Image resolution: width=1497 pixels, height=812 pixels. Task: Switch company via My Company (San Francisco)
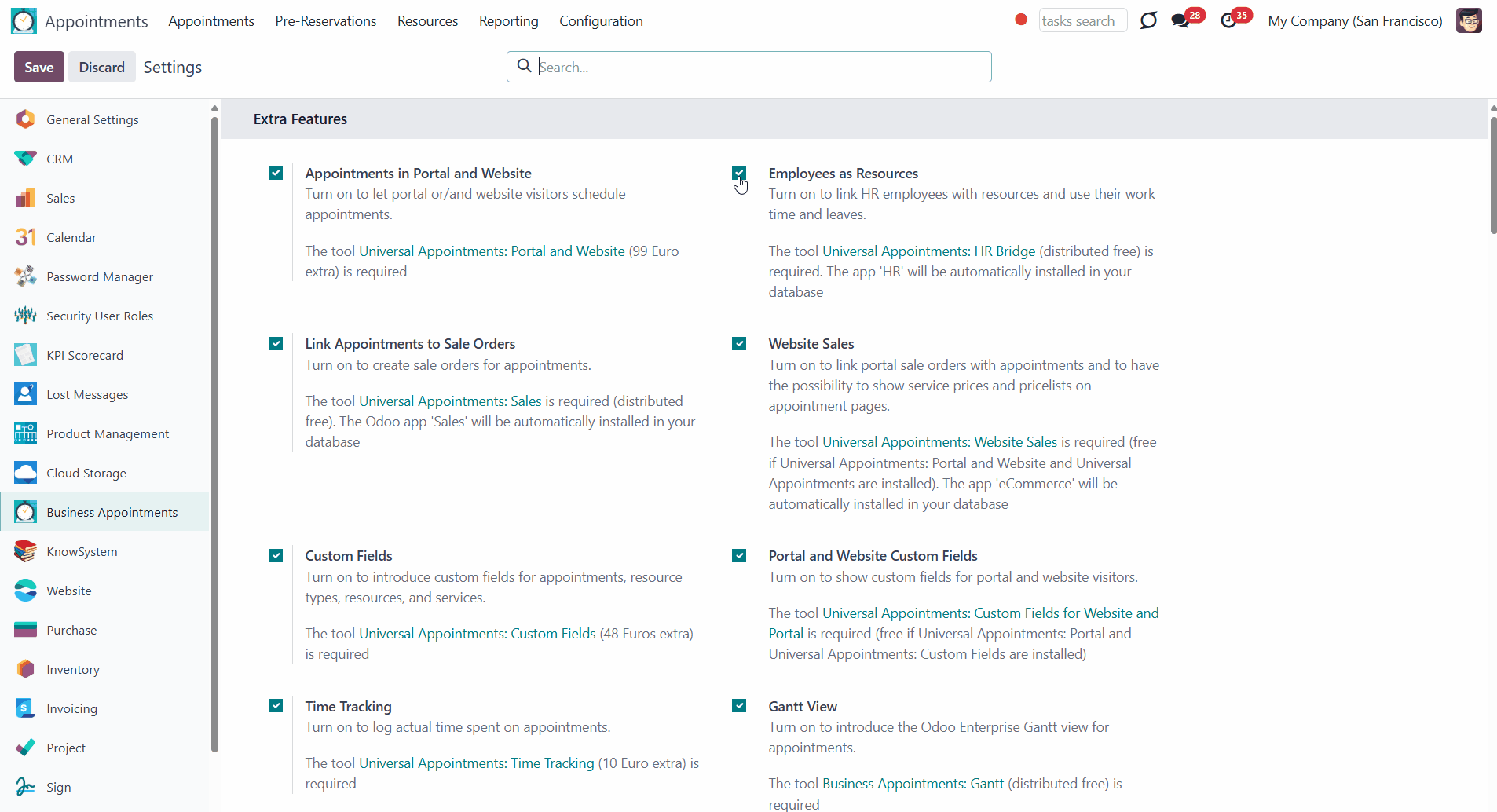point(1355,21)
